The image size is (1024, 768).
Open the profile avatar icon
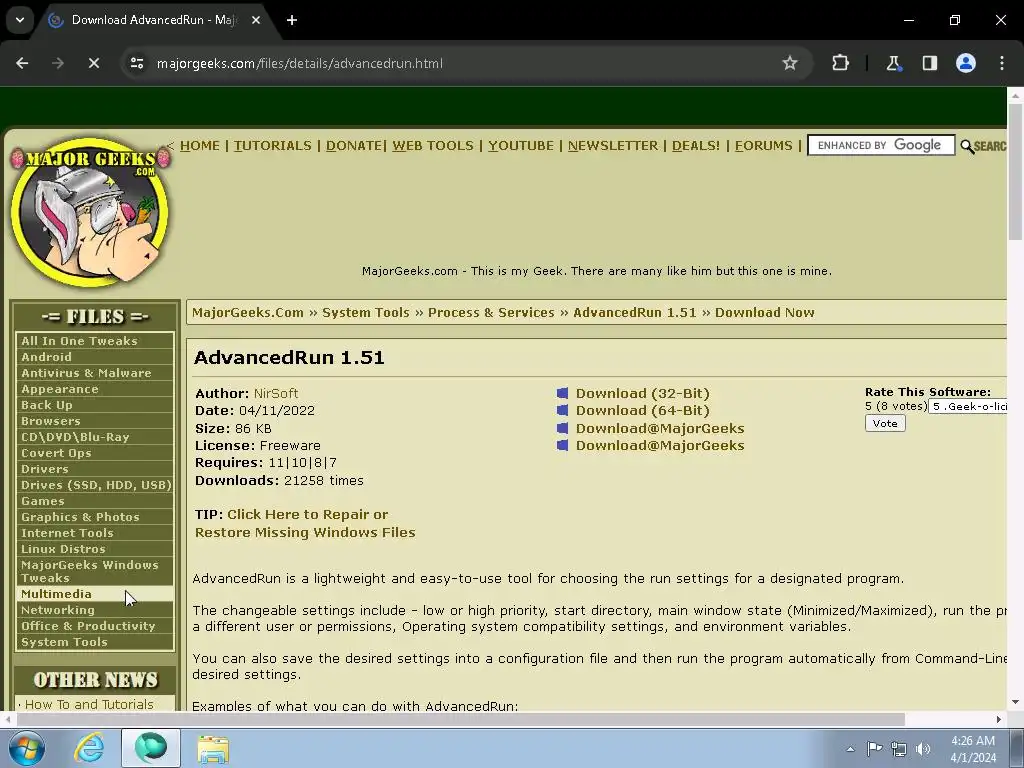click(966, 63)
